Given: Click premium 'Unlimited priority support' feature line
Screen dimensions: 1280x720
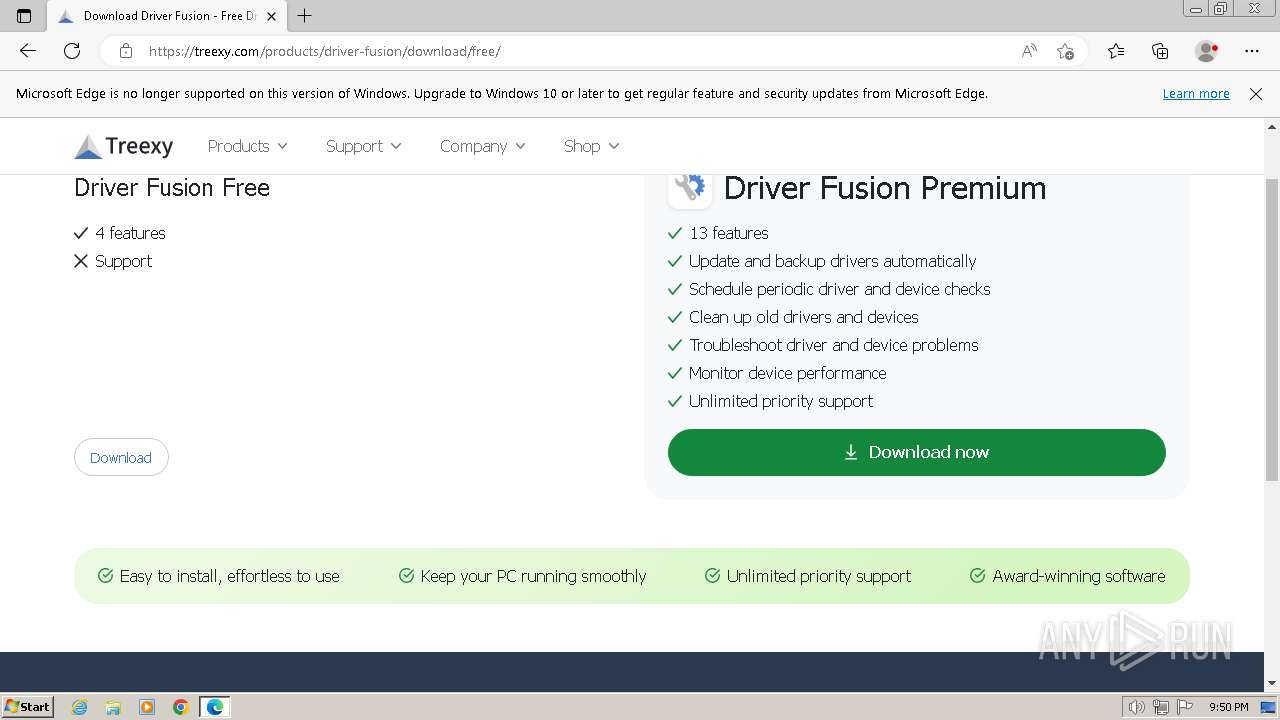Looking at the screenshot, I should pos(781,401).
